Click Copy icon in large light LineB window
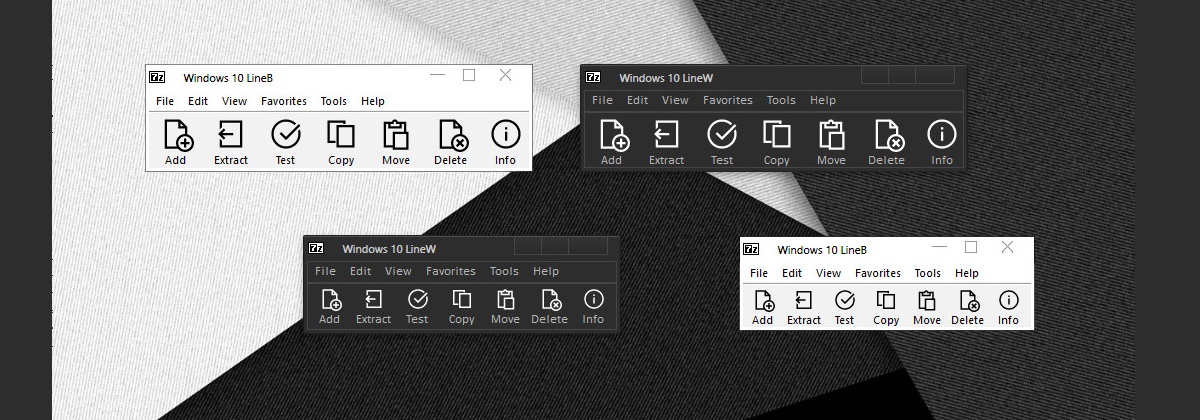Screen dimensions: 1200x420 341,135
